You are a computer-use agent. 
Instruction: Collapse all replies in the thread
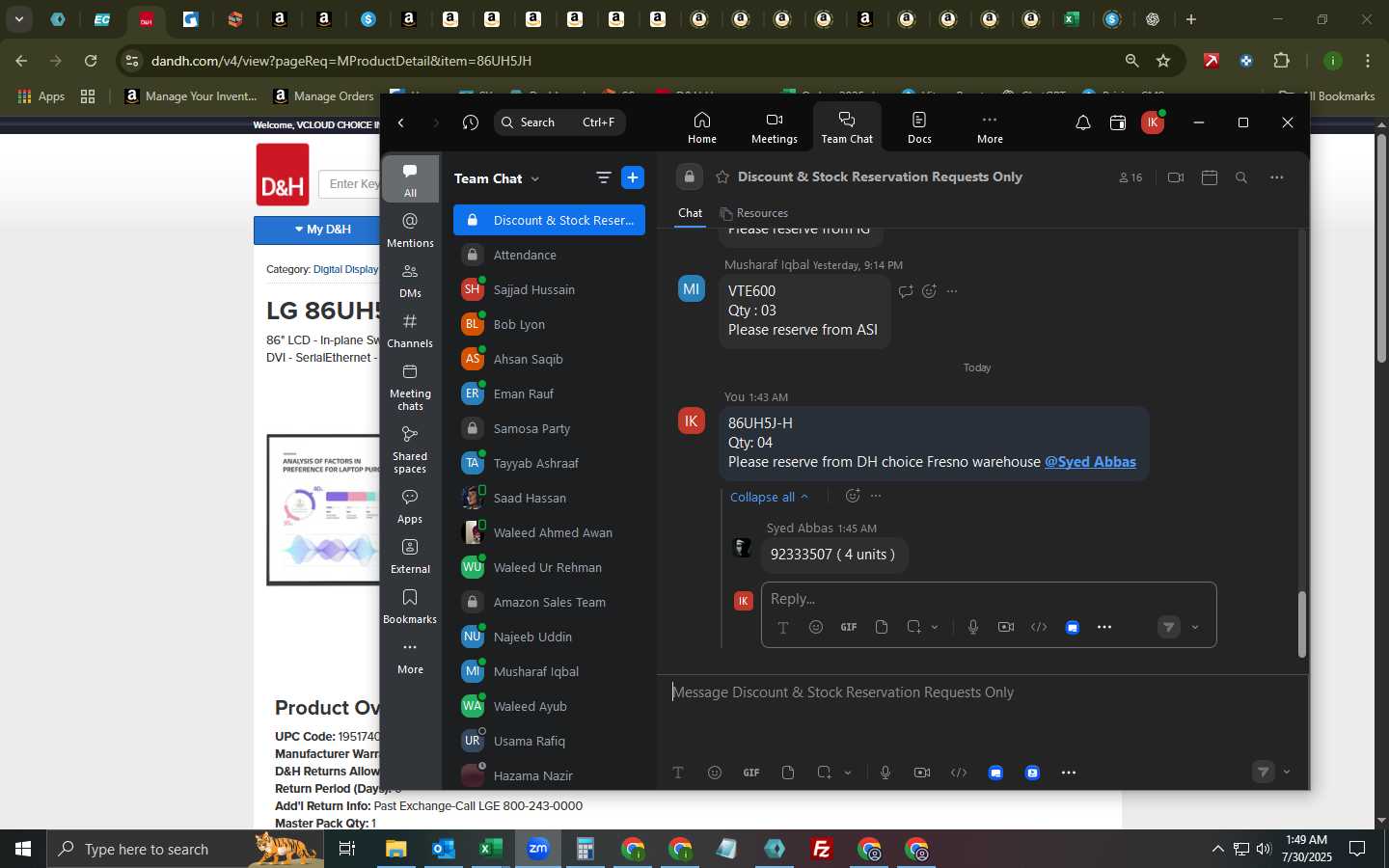(769, 497)
